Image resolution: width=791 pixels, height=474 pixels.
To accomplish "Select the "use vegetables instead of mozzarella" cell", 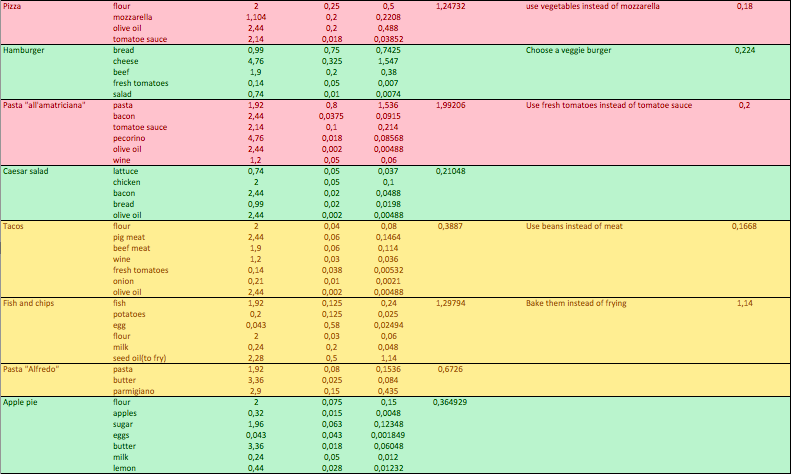I will click(x=593, y=6).
